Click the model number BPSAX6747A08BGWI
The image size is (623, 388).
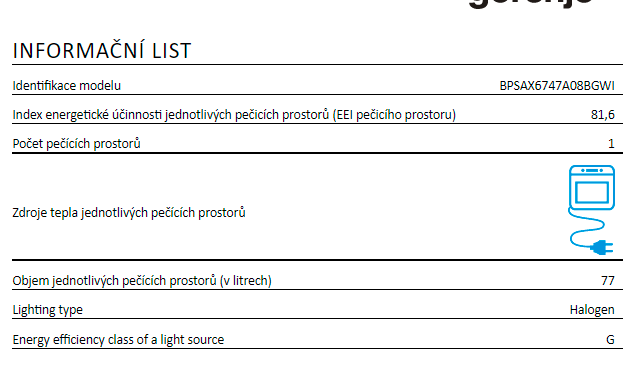pos(557,86)
